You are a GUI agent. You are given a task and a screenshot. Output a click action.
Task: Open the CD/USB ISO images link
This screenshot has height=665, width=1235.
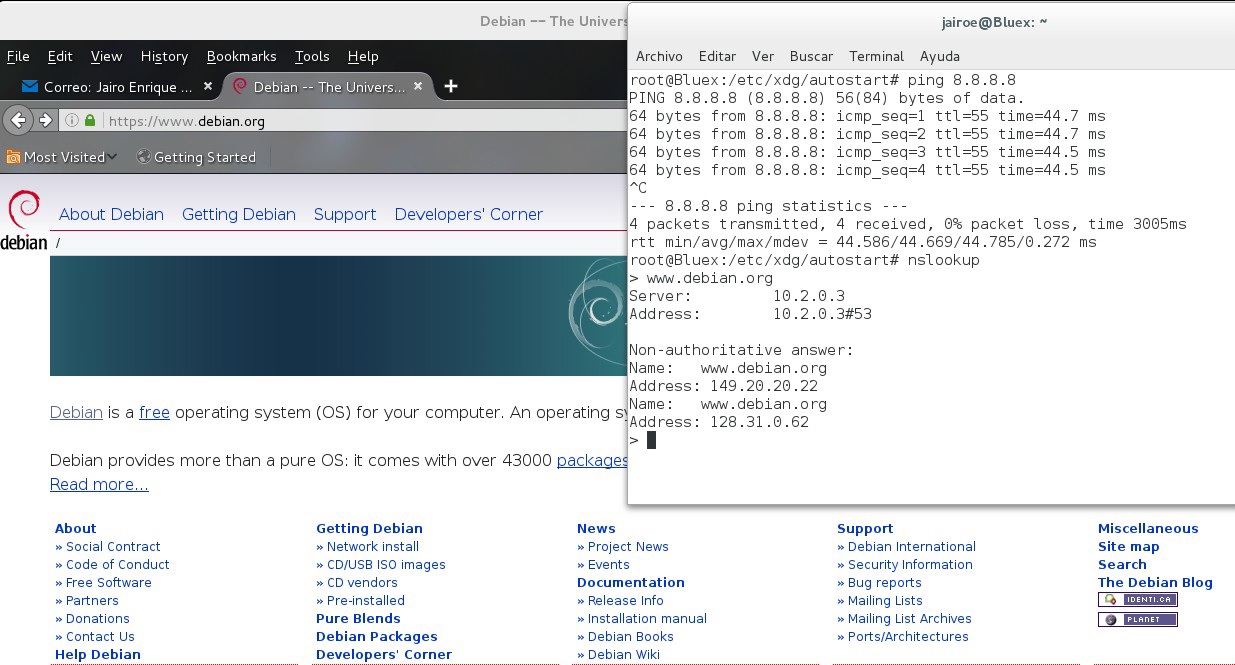[386, 564]
